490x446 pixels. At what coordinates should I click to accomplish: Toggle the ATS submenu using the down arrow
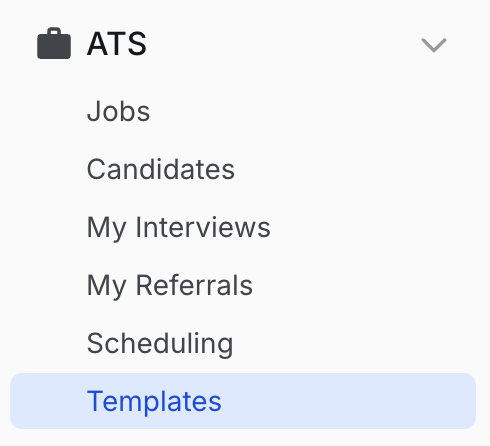434,45
